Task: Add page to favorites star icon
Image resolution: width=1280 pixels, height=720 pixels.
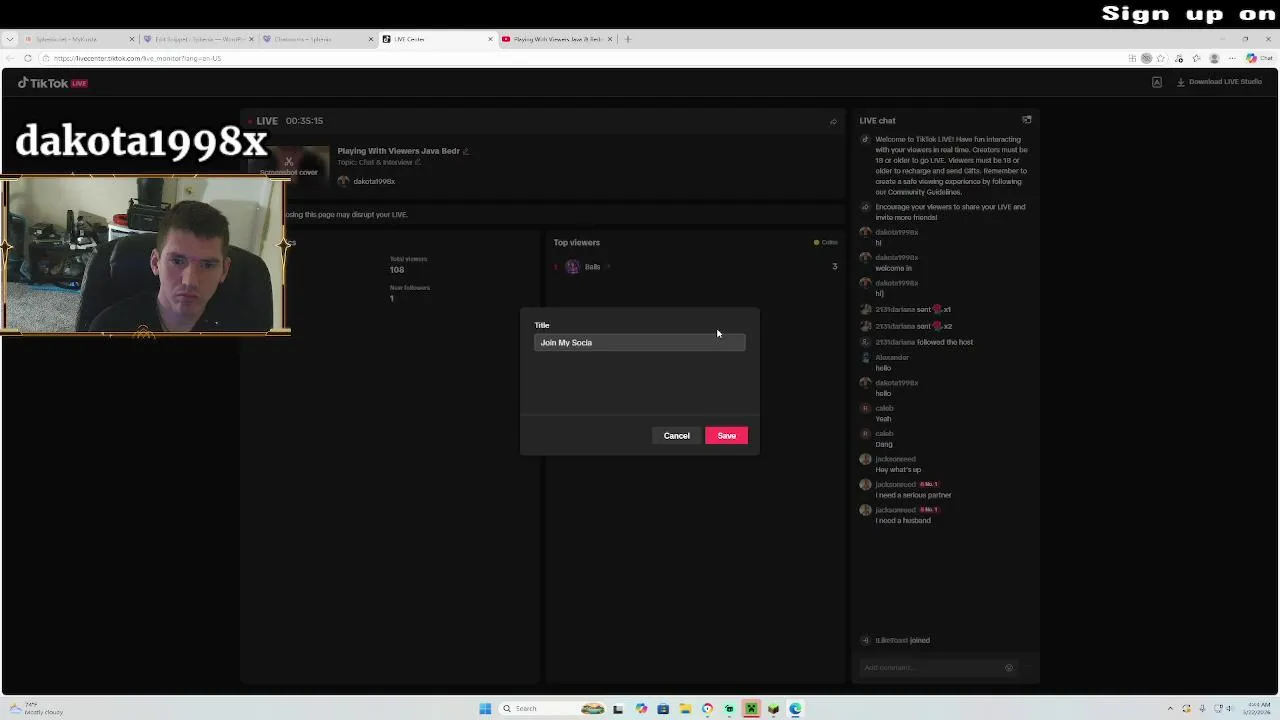Action: click(x=1163, y=58)
